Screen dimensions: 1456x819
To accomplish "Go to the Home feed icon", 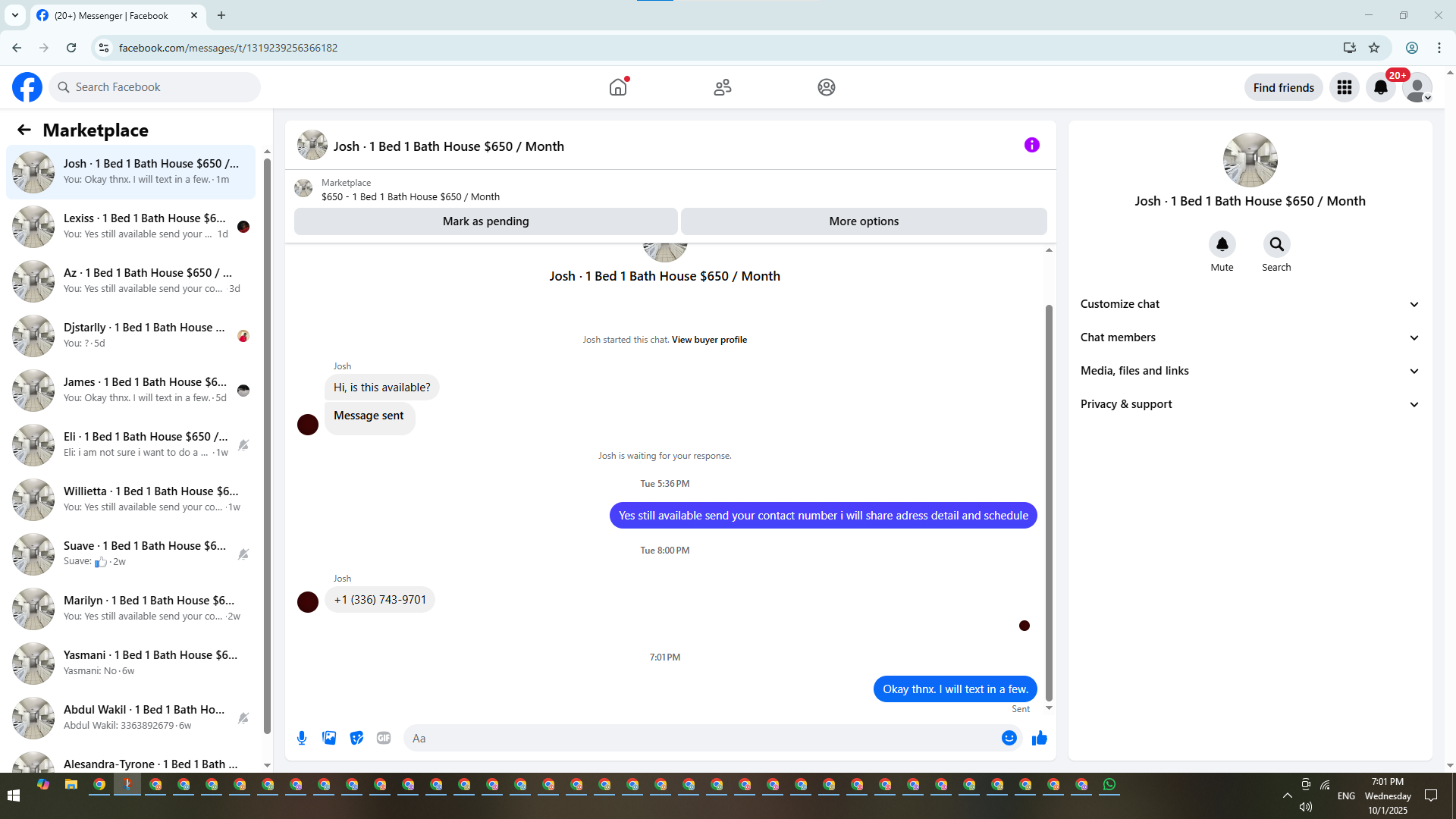I will [618, 87].
